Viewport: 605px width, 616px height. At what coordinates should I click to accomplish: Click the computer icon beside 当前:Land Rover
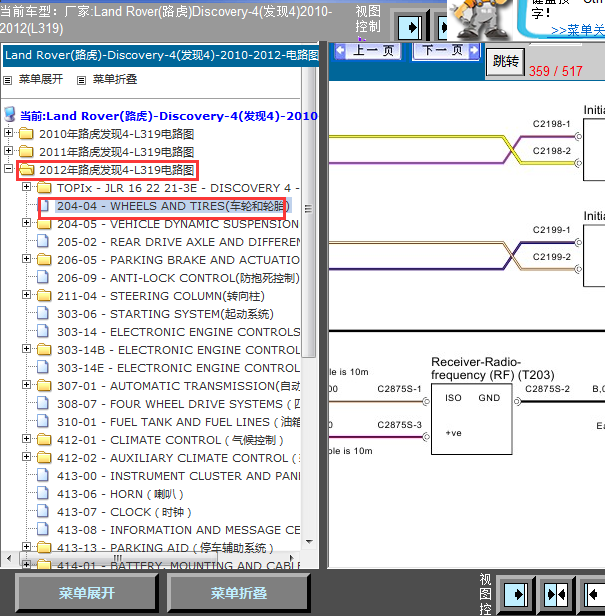[10, 114]
